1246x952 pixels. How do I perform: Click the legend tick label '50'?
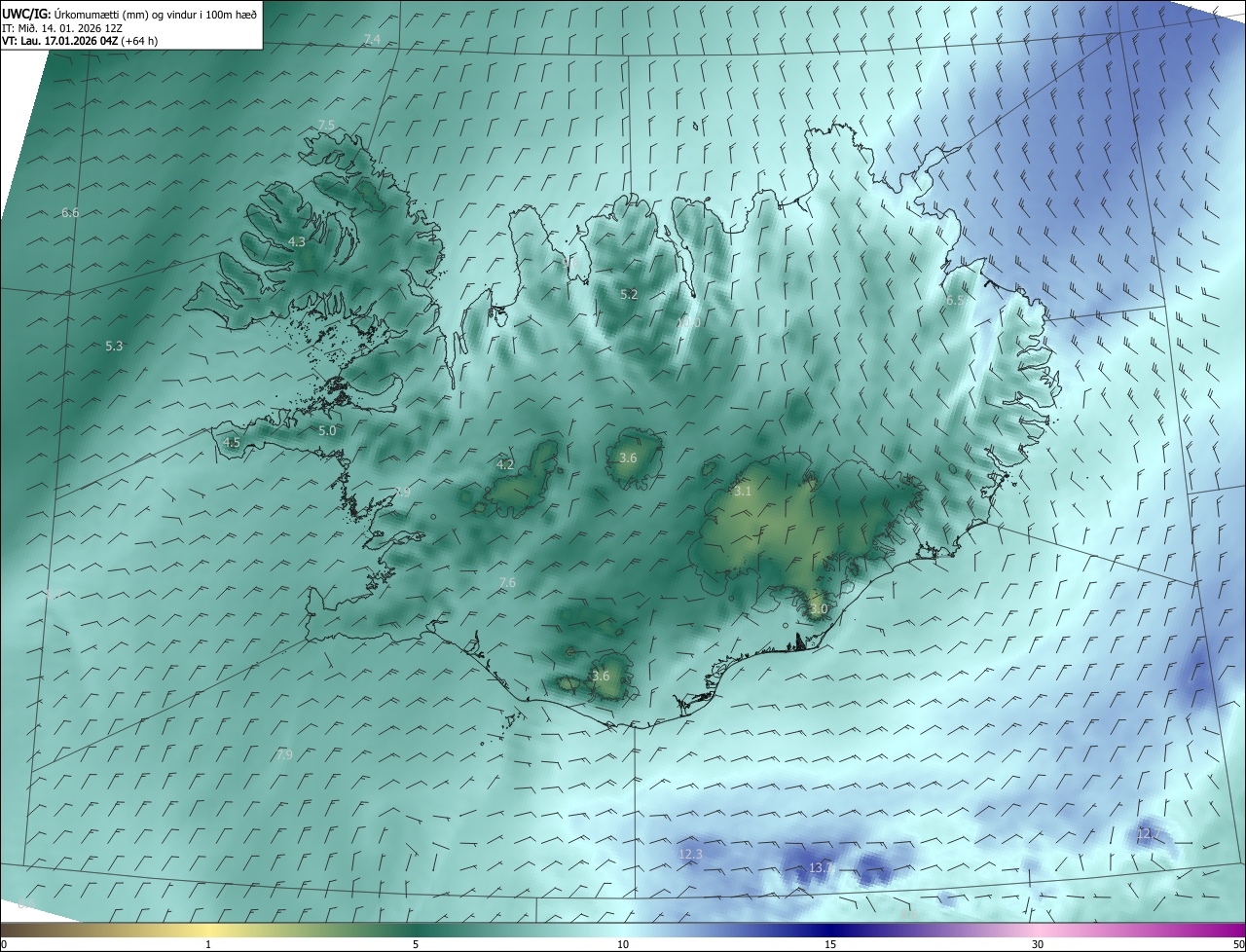coord(1238,944)
